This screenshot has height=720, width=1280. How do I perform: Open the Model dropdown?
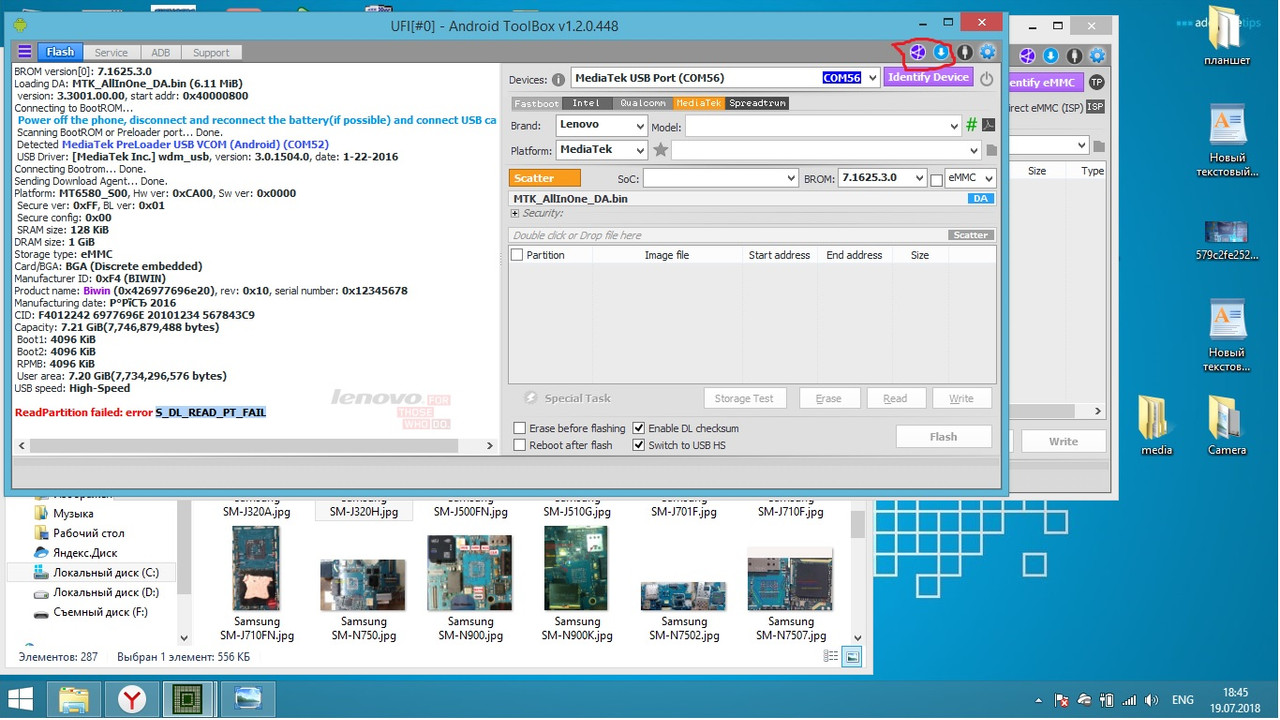click(x=954, y=126)
